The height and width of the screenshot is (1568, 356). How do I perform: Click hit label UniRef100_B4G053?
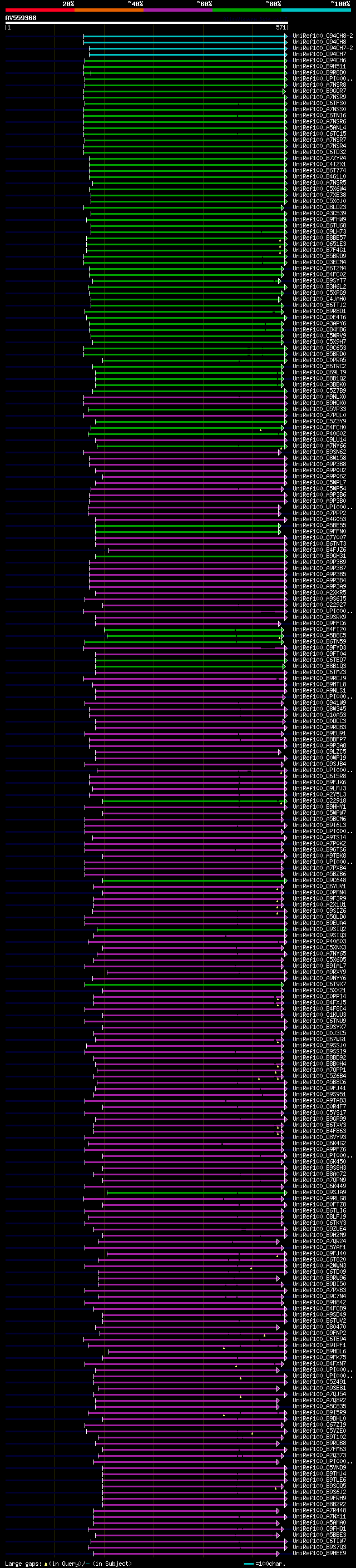tap(319, 519)
